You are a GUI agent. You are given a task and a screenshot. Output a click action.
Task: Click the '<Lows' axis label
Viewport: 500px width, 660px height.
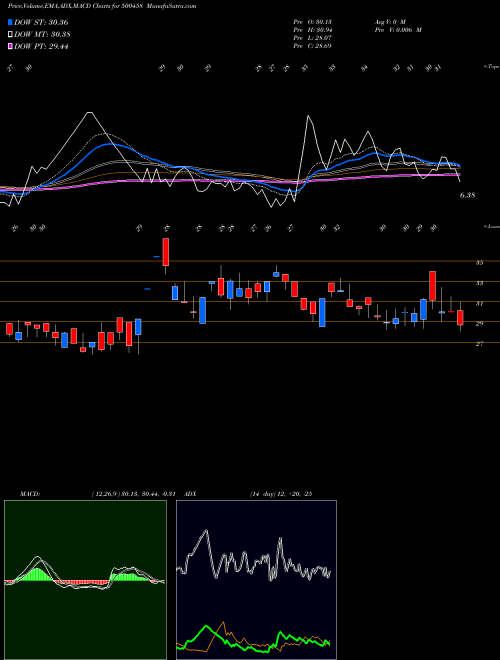pyautogui.click(x=492, y=226)
